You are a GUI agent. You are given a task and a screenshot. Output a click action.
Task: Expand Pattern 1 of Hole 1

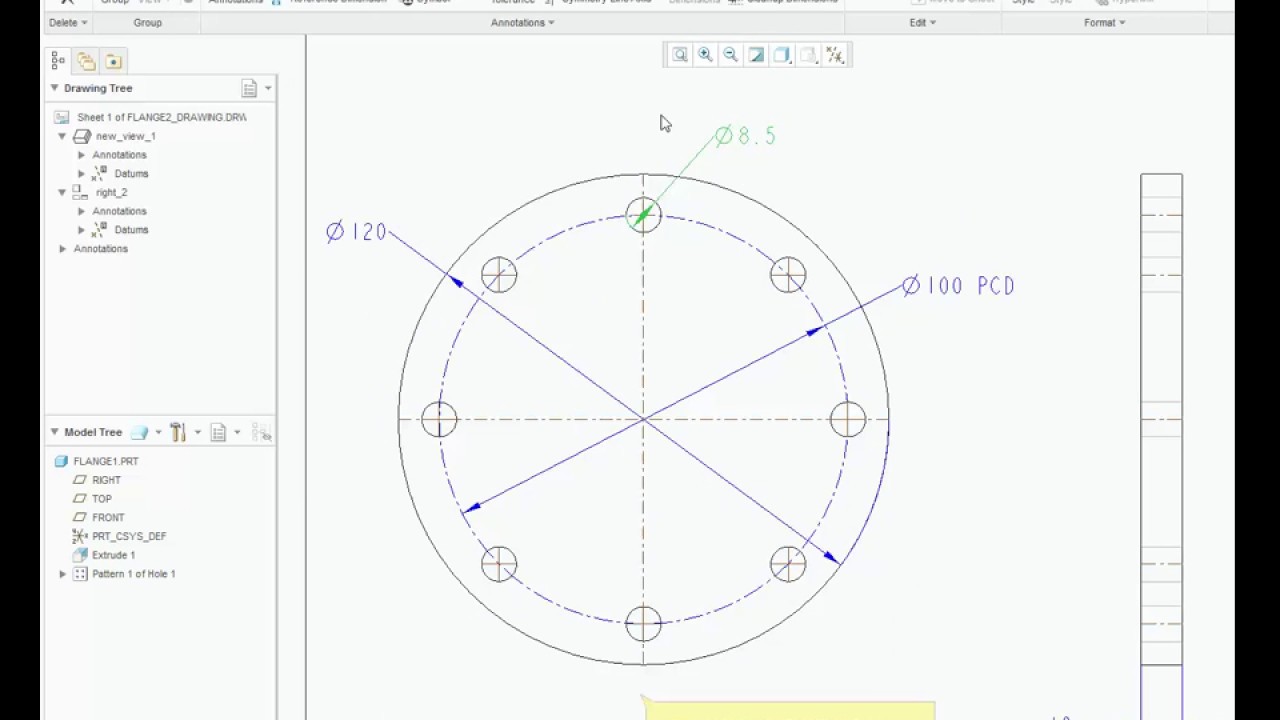62,574
